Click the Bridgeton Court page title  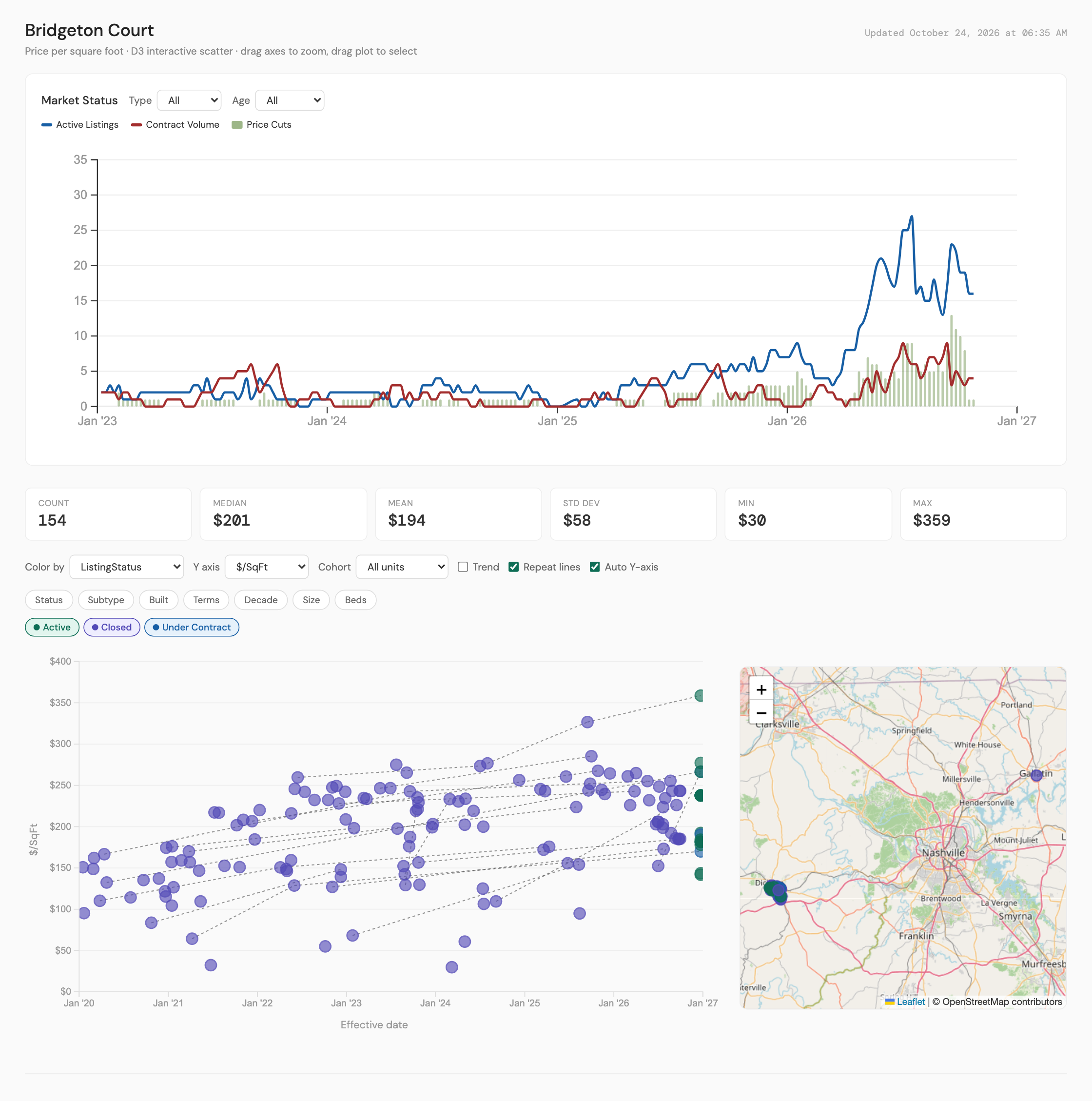(89, 30)
